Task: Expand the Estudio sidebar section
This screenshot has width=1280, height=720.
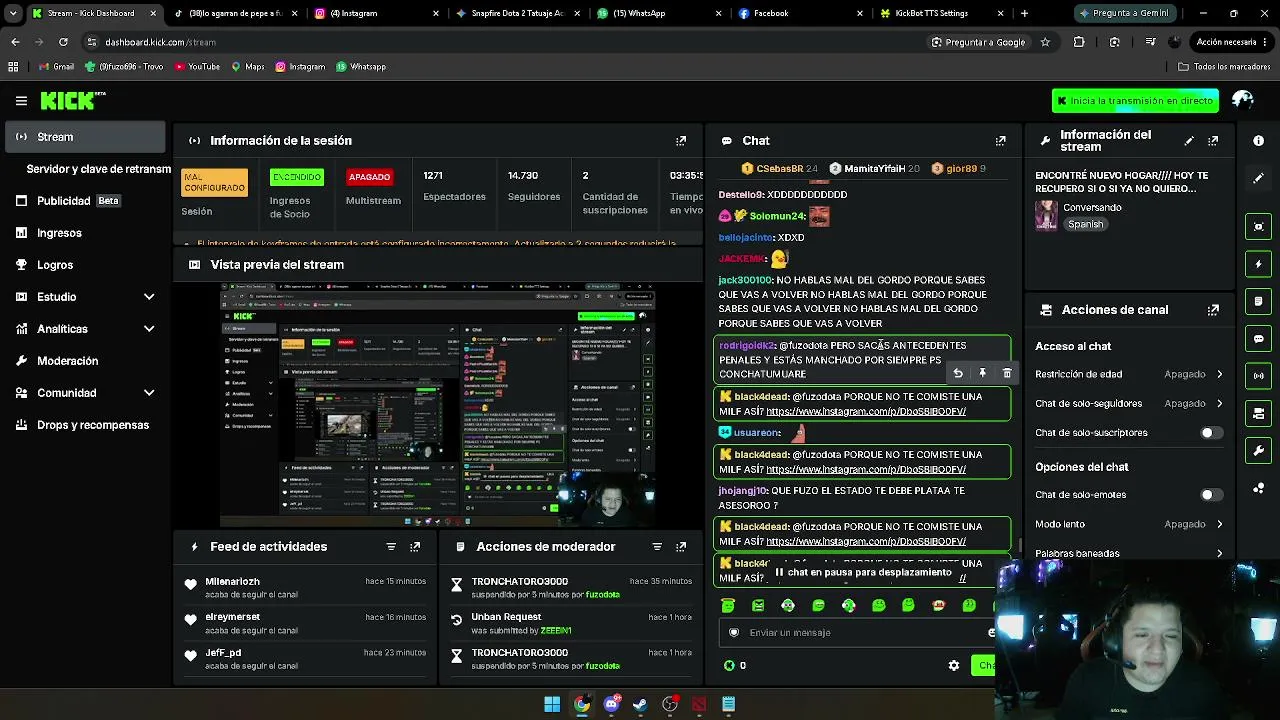Action: (149, 297)
